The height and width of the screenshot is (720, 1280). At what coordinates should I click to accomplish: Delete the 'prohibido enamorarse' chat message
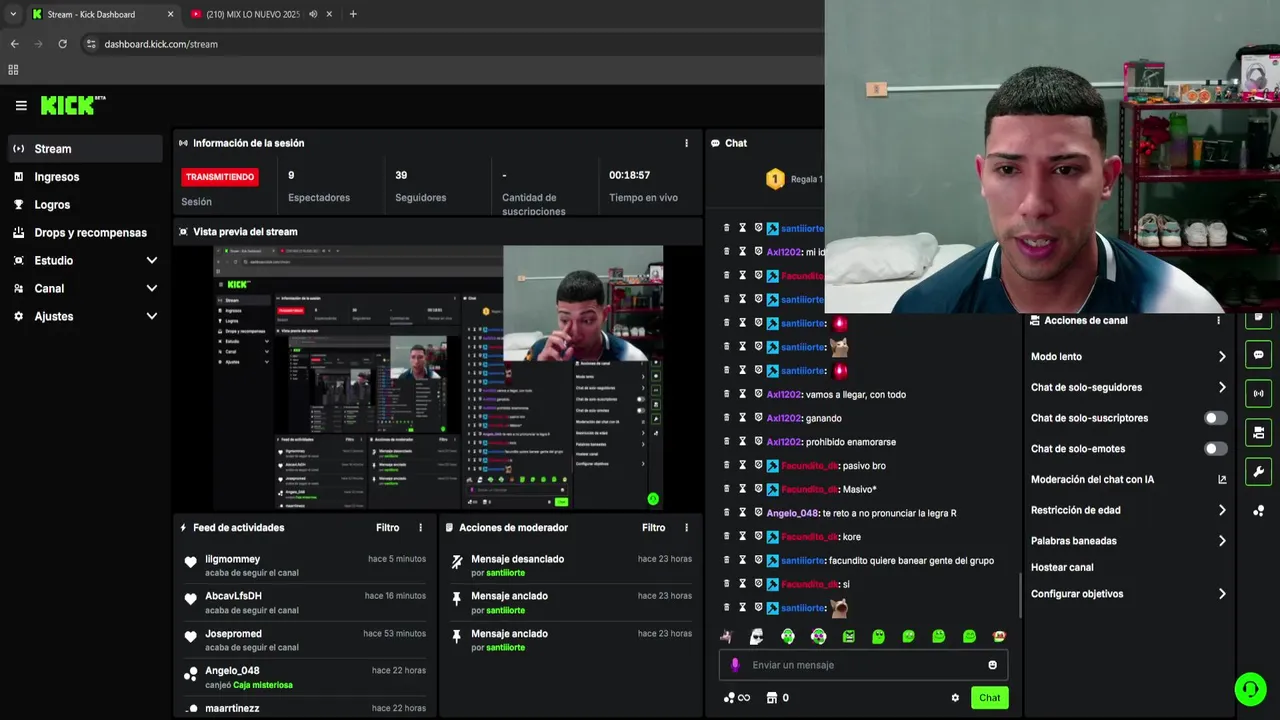click(727, 442)
